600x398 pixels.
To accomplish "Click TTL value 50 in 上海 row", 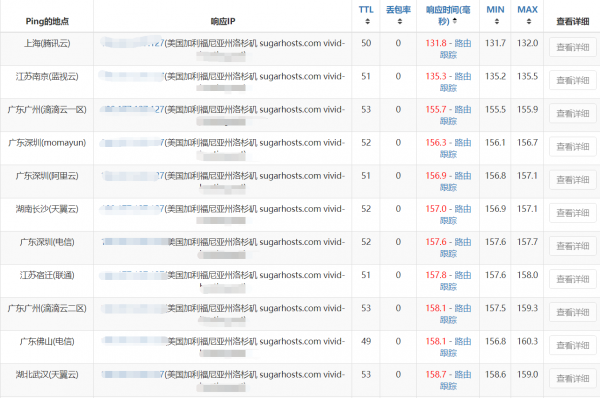I will click(x=366, y=43).
